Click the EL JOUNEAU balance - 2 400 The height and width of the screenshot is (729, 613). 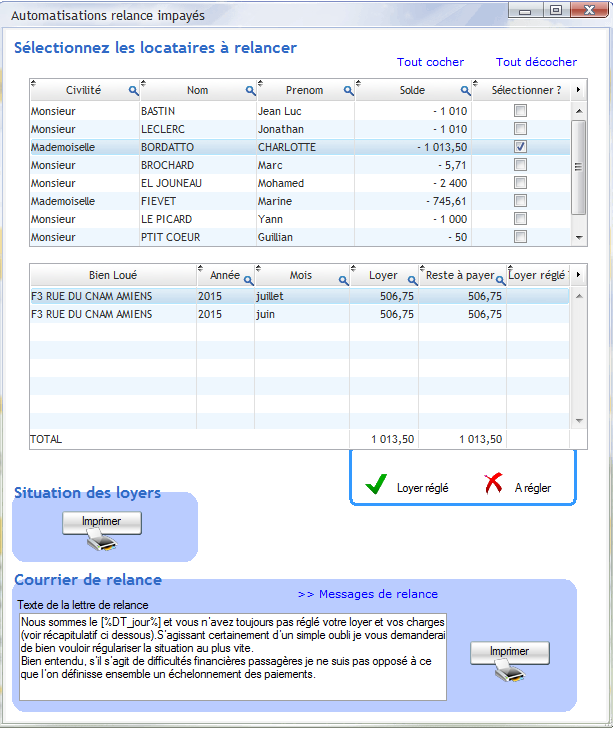coord(450,183)
